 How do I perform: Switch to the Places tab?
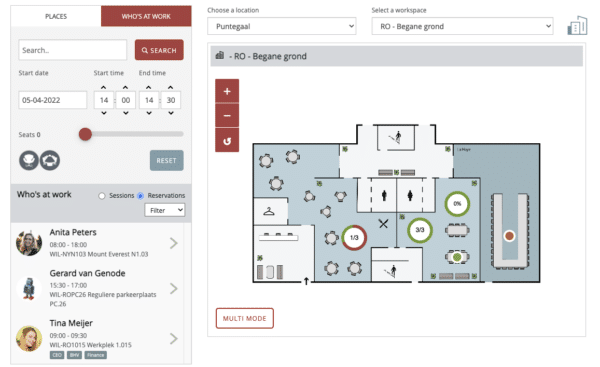click(x=56, y=16)
